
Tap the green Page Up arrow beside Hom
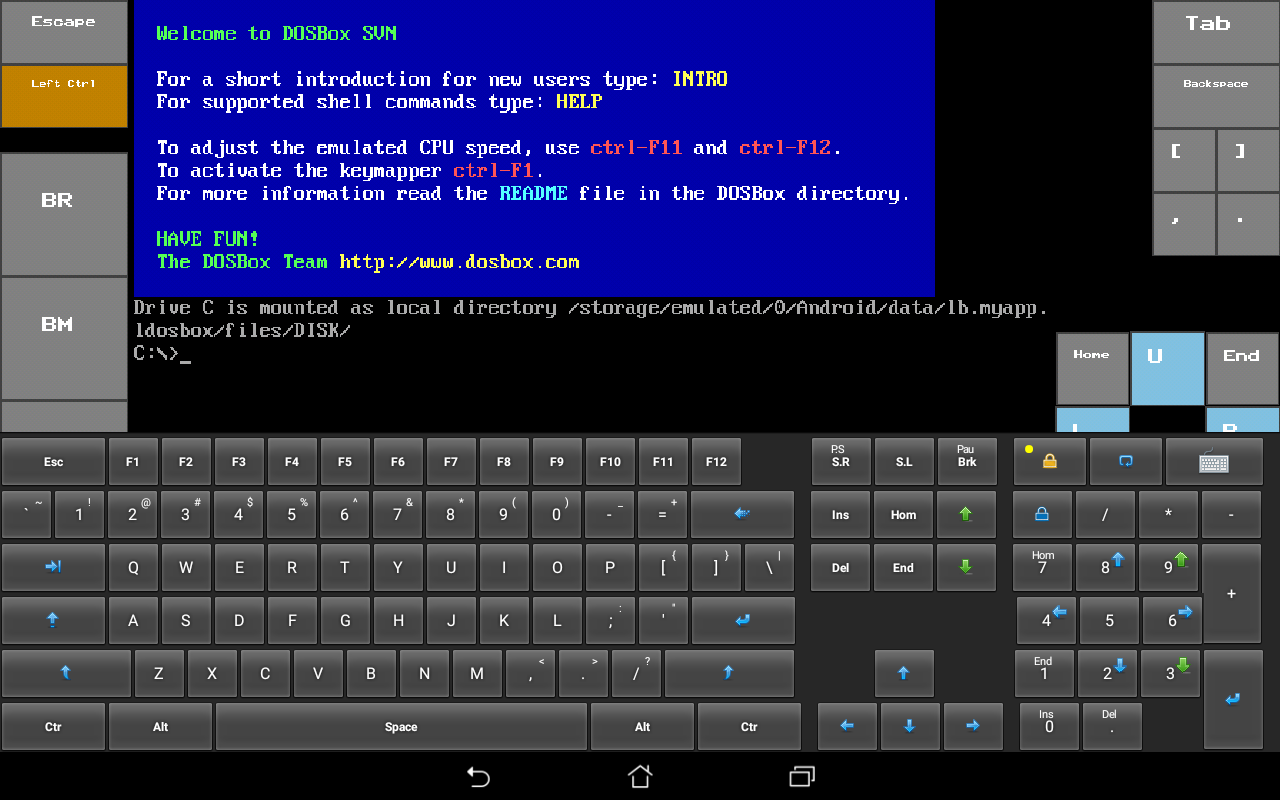coord(966,514)
